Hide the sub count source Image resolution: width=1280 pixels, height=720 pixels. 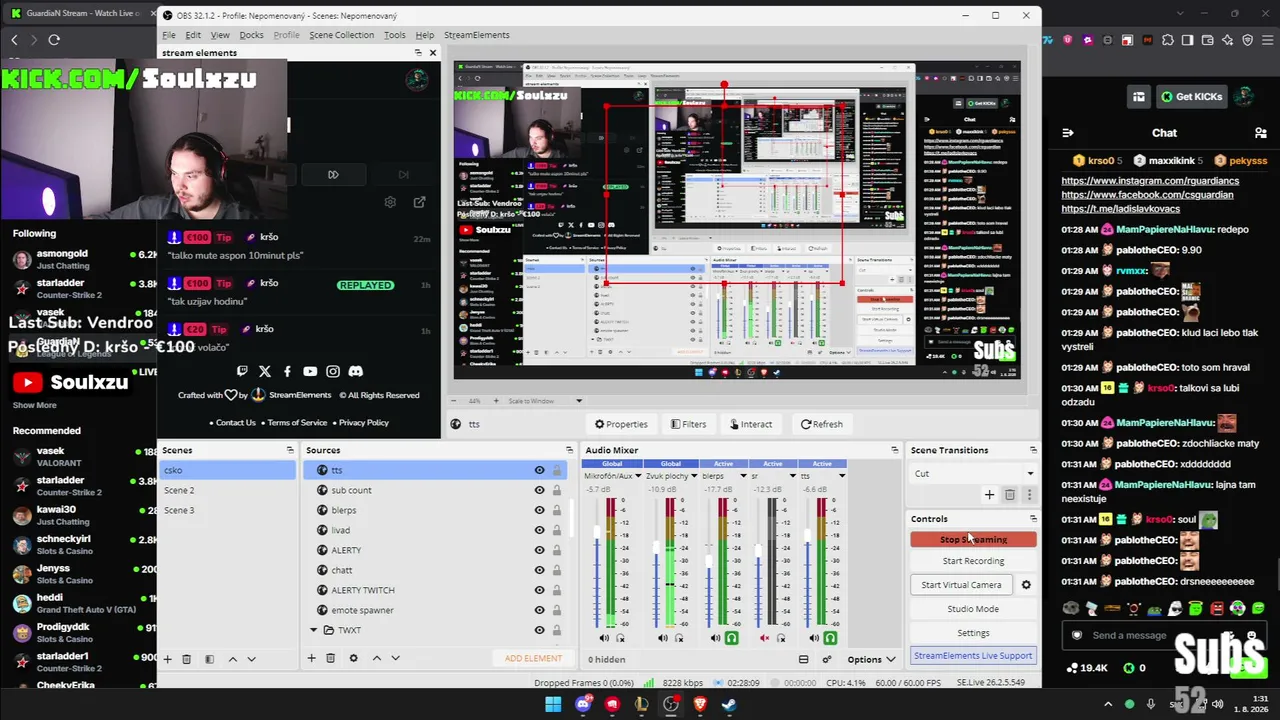[x=540, y=490]
